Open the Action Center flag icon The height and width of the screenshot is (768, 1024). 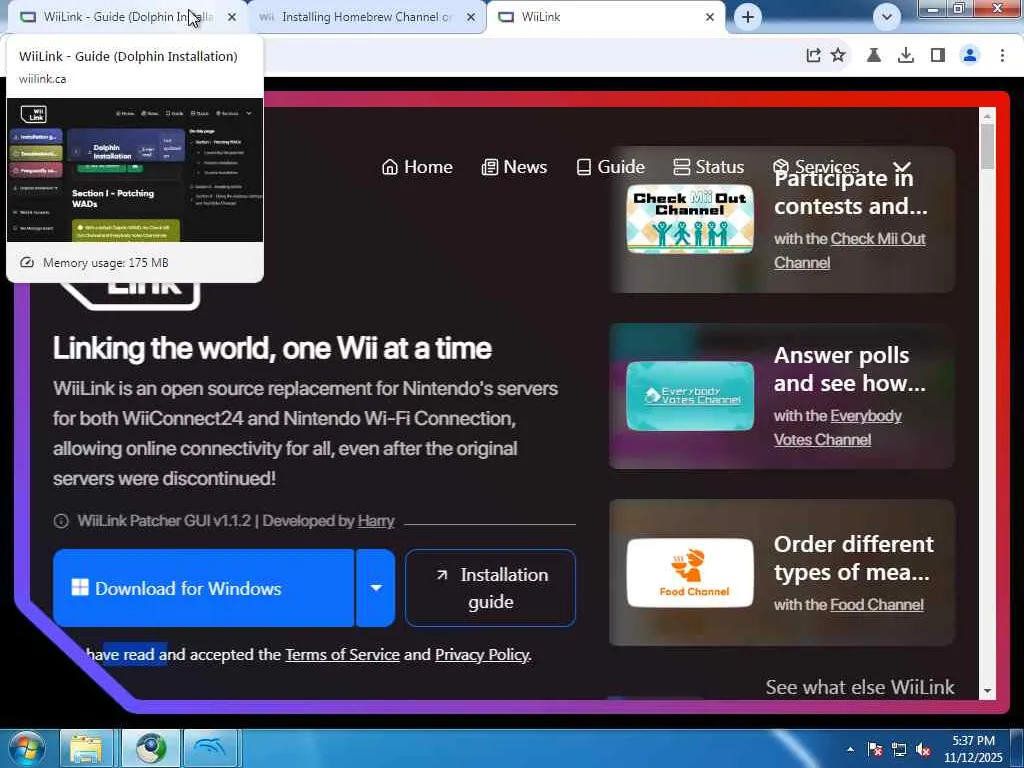[x=874, y=750]
